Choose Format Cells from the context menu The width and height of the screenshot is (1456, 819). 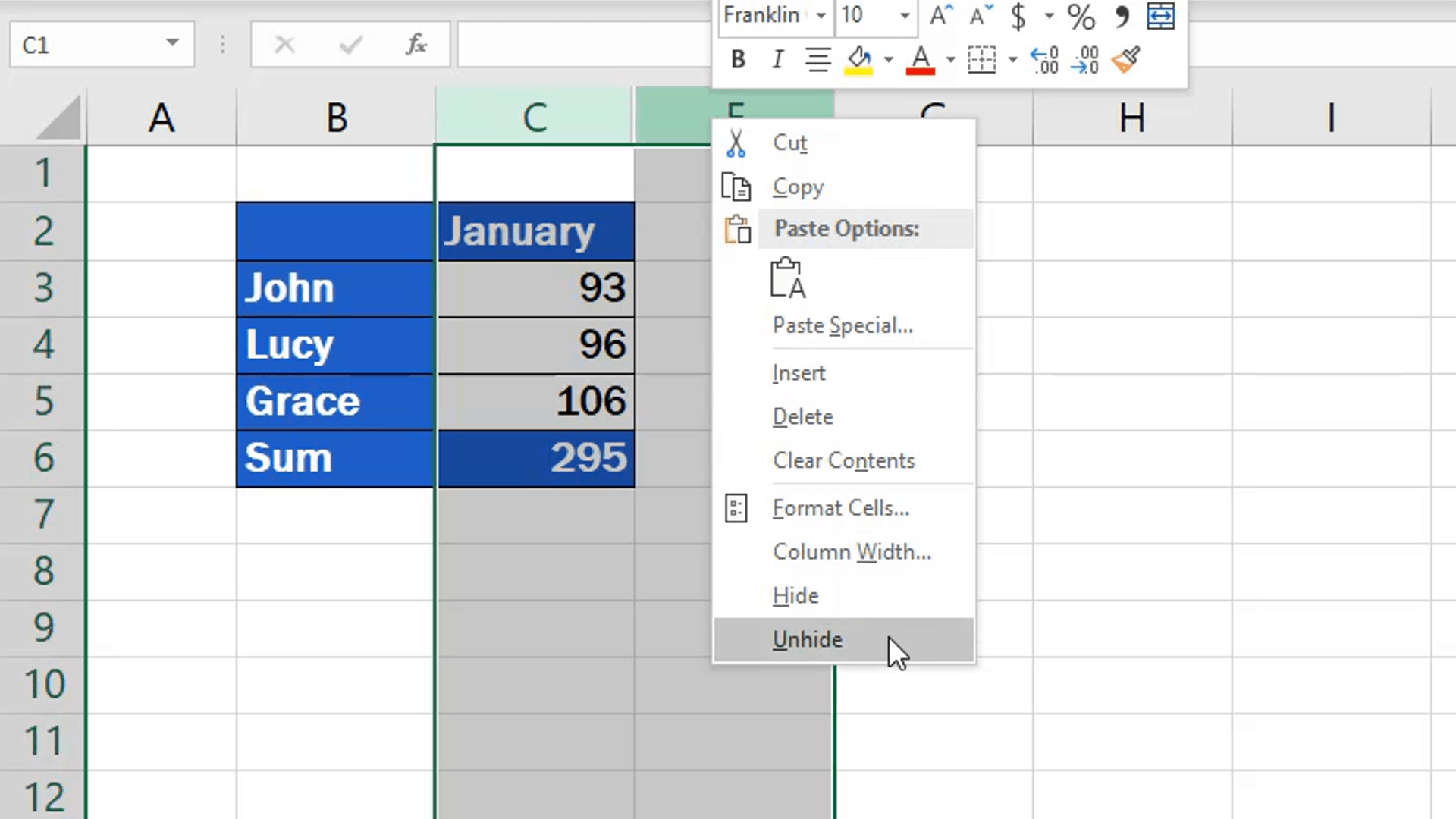coord(841,508)
